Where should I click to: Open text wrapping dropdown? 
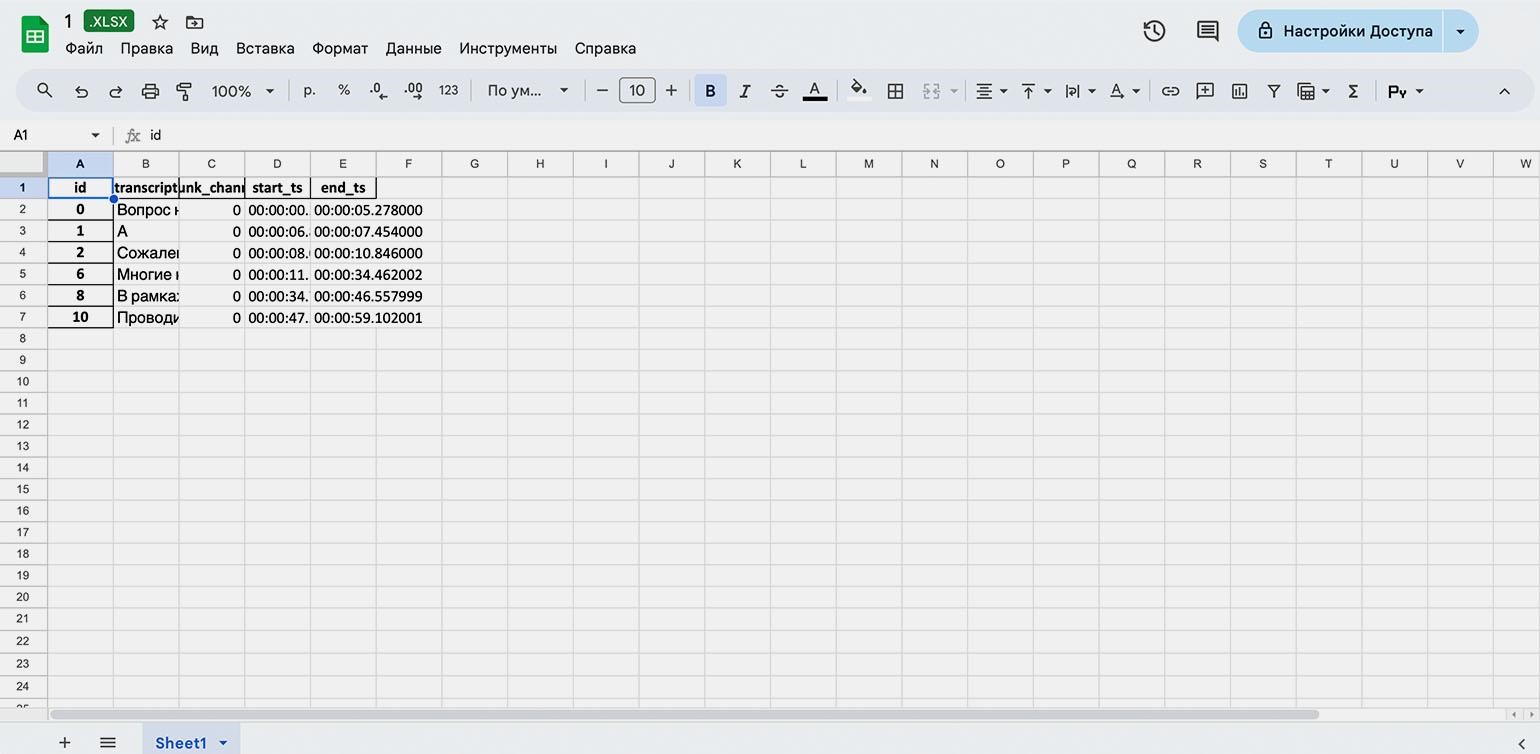point(1080,91)
